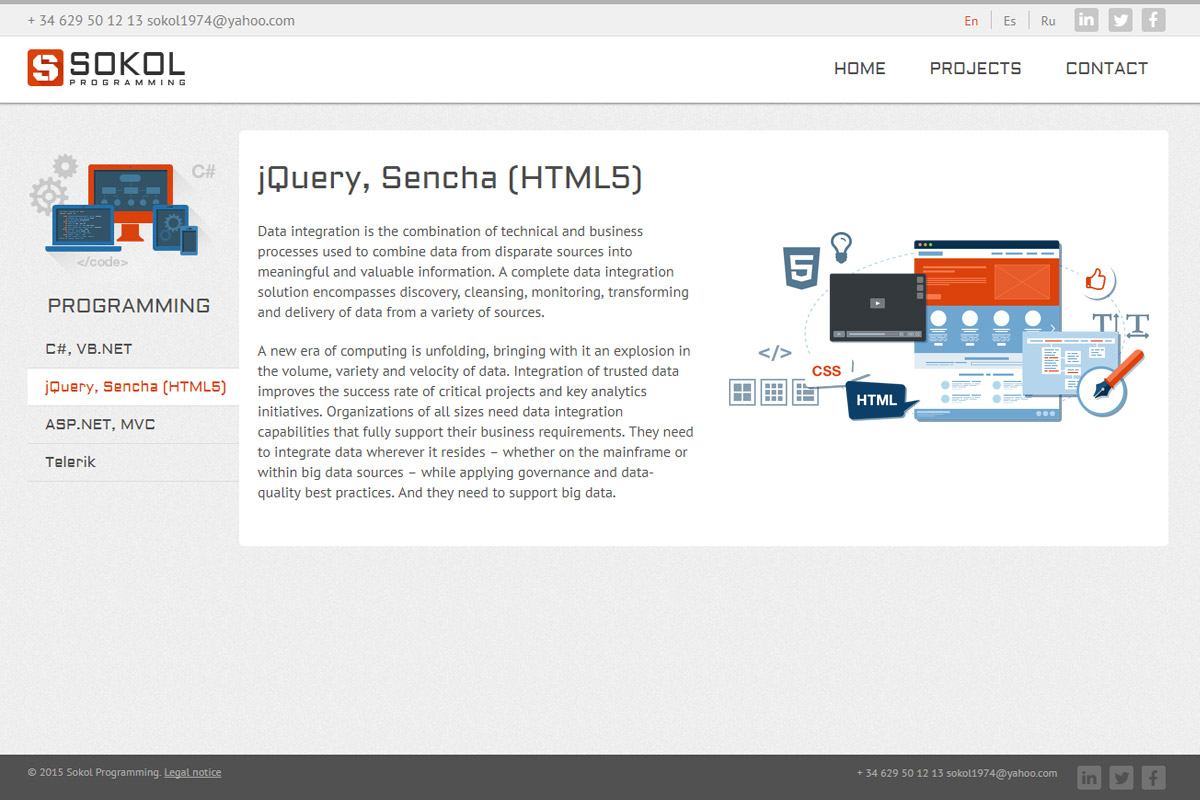Switch language to Spanish (Es)

[x=1010, y=21]
